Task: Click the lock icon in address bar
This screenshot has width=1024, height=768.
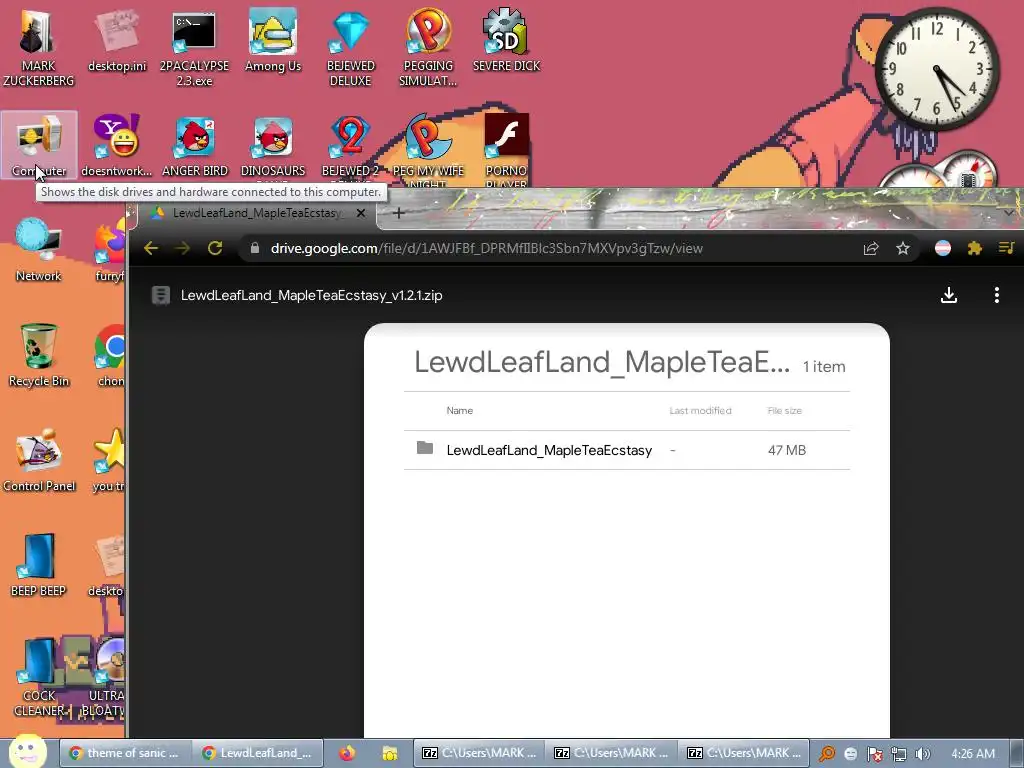Action: click(x=255, y=248)
